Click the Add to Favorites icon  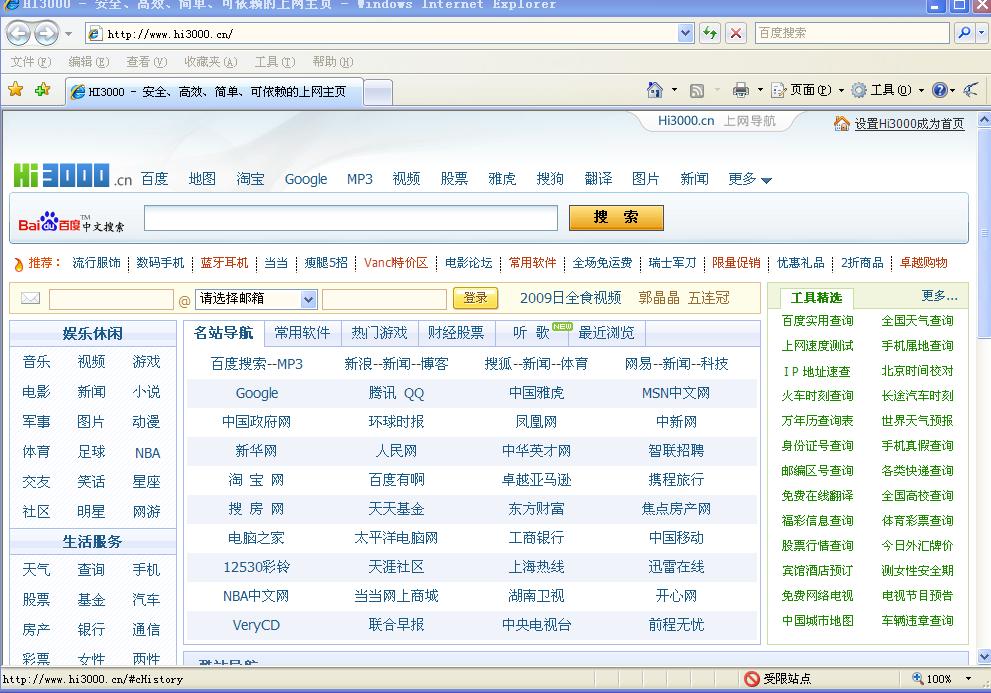[x=42, y=90]
